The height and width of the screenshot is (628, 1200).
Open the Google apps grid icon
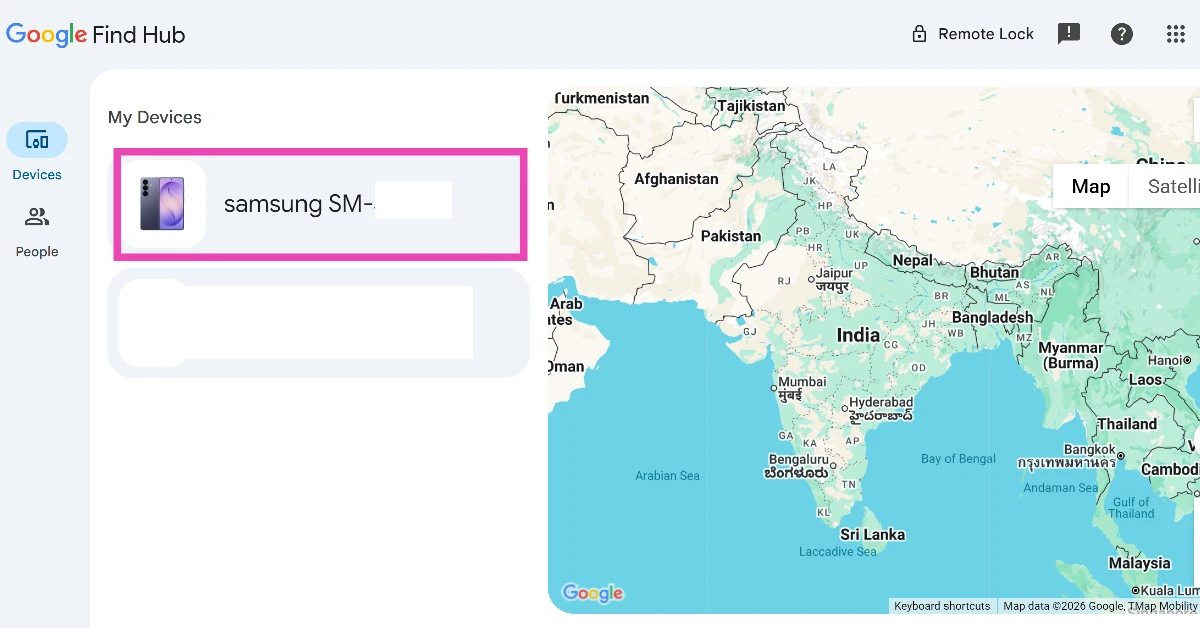click(1176, 34)
